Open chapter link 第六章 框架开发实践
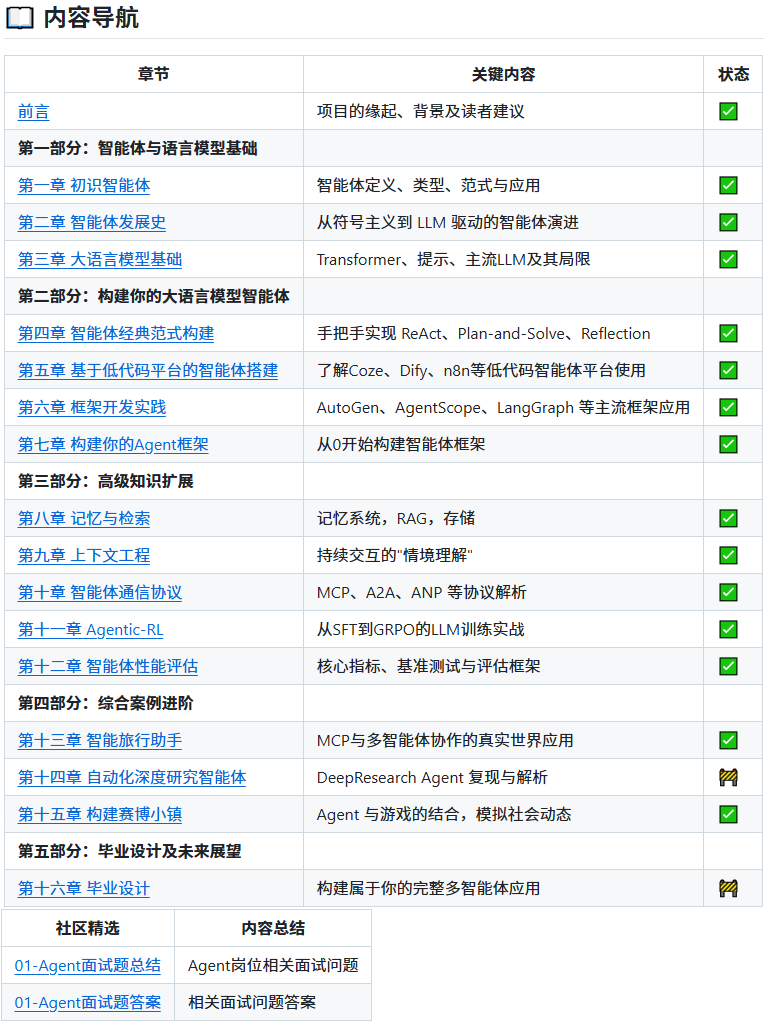Image resolution: width=764 pixels, height=1026 pixels. pyautogui.click(x=92, y=408)
